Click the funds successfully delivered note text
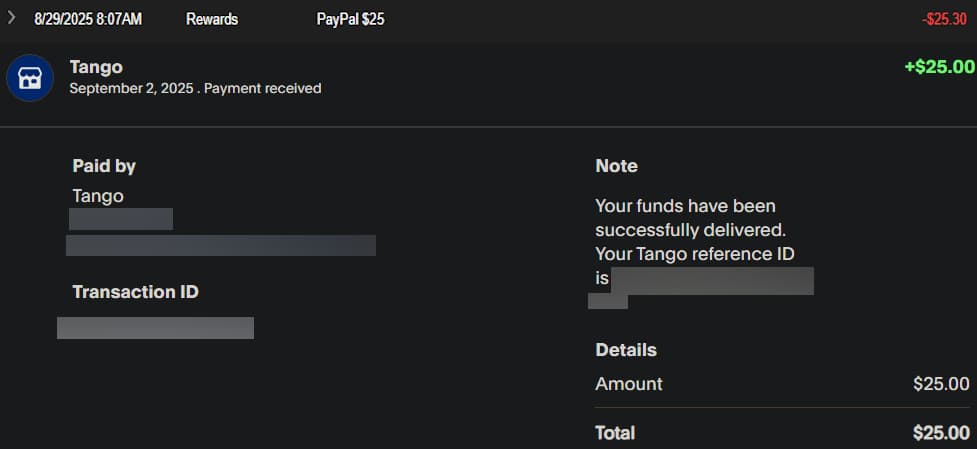The width and height of the screenshot is (977, 449). [690, 218]
